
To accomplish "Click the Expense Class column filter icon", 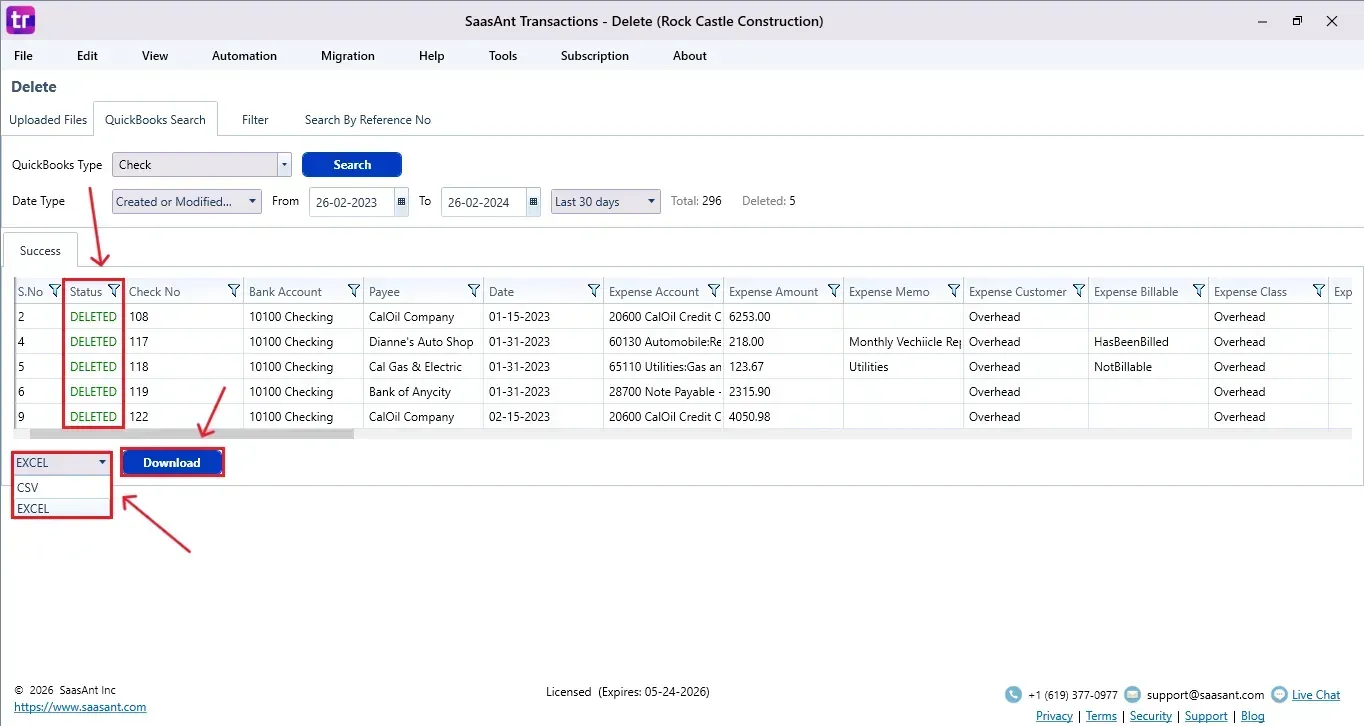I will 1319,291.
